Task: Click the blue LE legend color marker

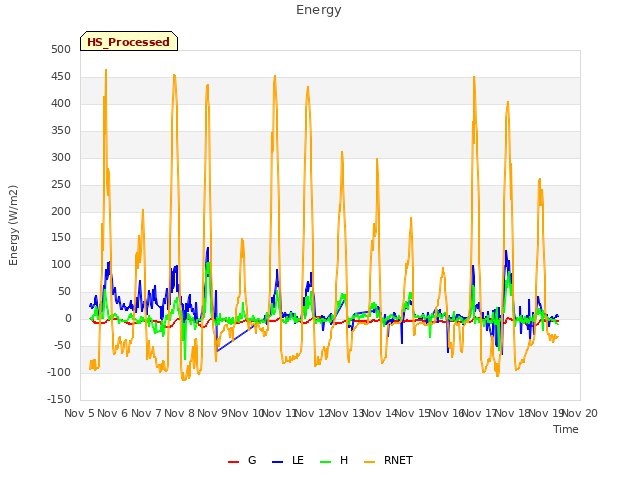Action: (x=278, y=462)
